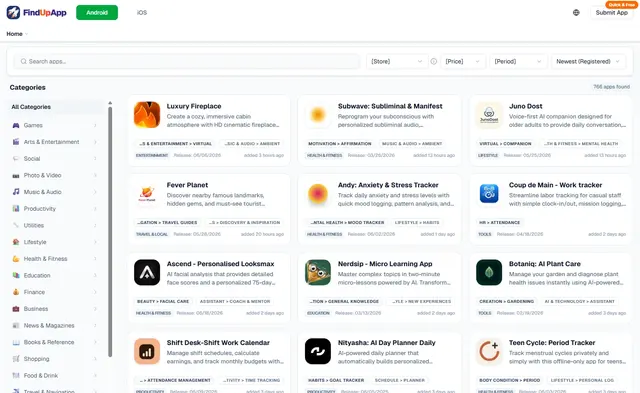Click the Finance money bag icon

click(x=16, y=292)
